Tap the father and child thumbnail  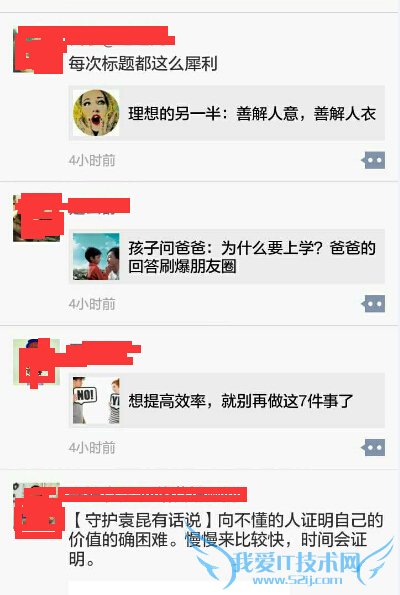point(96,257)
